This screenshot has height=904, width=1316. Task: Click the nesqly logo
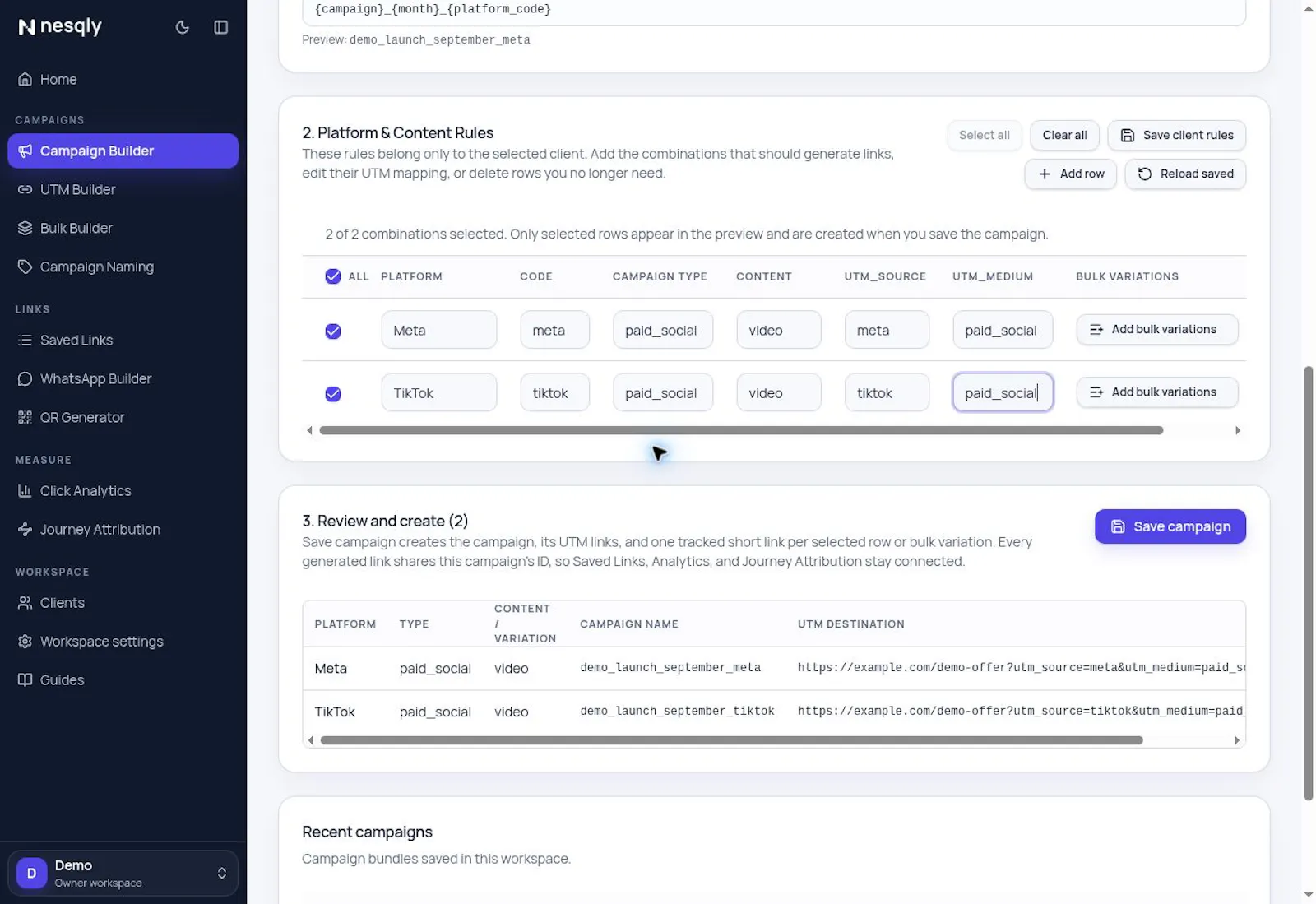(60, 26)
